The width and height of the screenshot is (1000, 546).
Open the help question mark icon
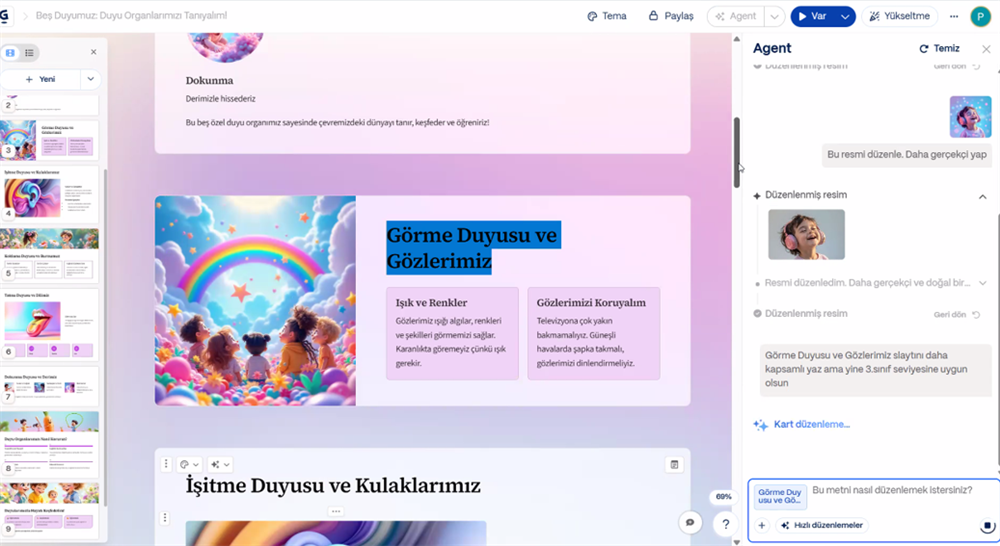tap(724, 522)
